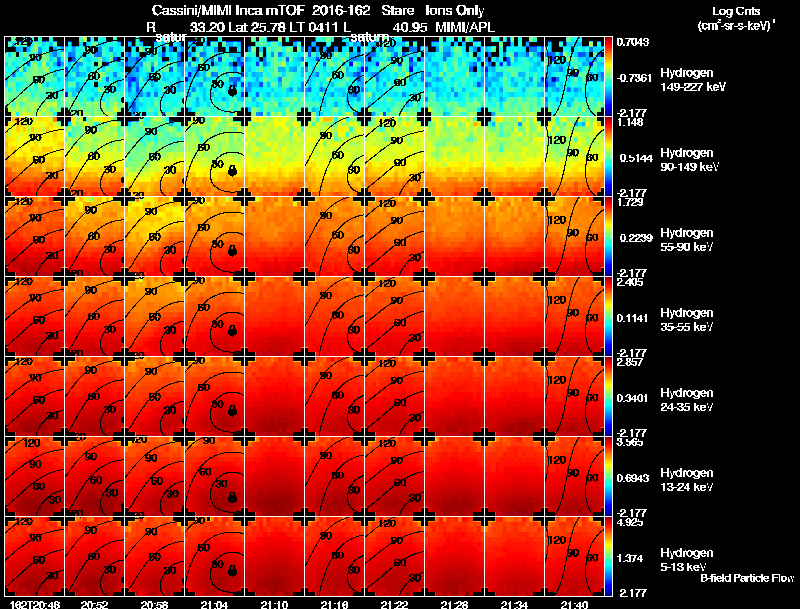Click the 162T20:46 time label
The height and width of the screenshot is (609, 800).
pos(34,605)
